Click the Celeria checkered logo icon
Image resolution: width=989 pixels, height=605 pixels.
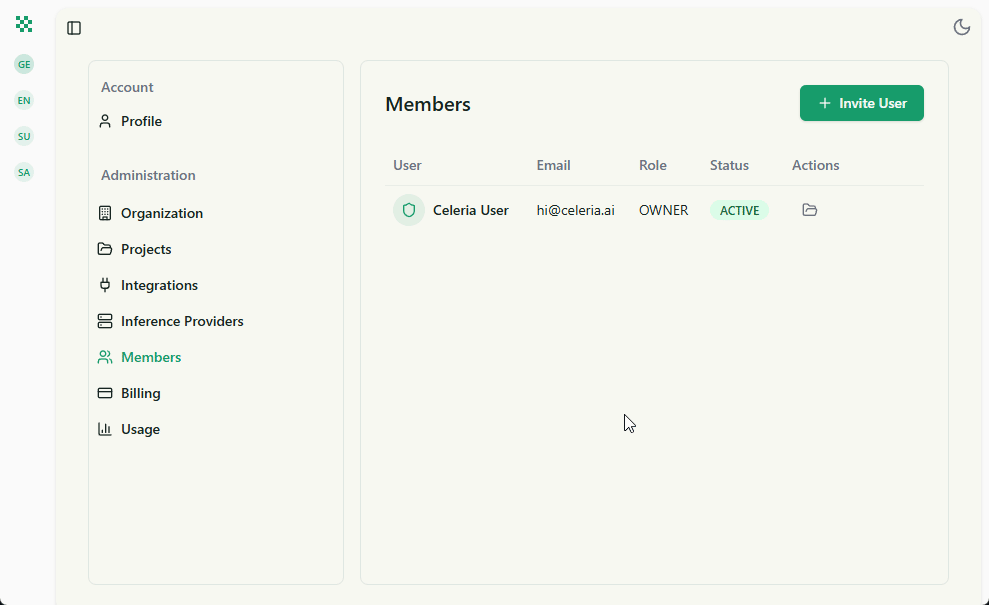point(24,24)
